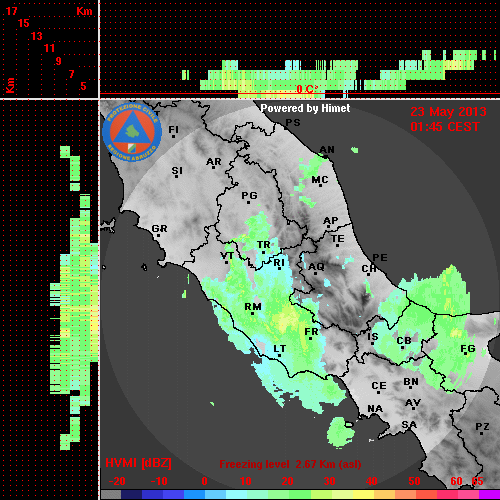Click the 23 May 2013 date label
This screenshot has height=500, width=500.
(x=448, y=112)
